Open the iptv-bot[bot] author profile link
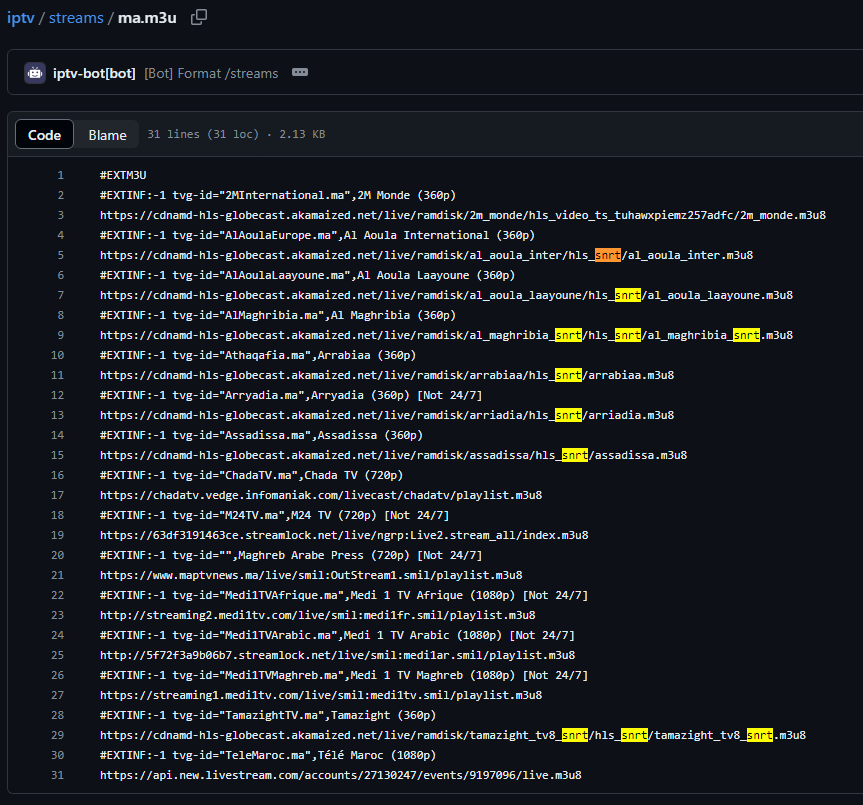 (x=94, y=73)
